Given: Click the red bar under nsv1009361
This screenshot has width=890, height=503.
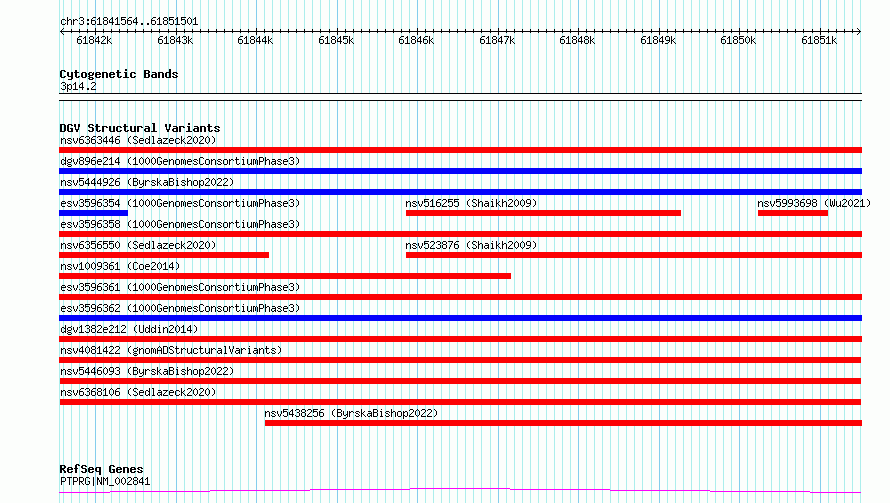Looking at the screenshot, I should point(285,276).
